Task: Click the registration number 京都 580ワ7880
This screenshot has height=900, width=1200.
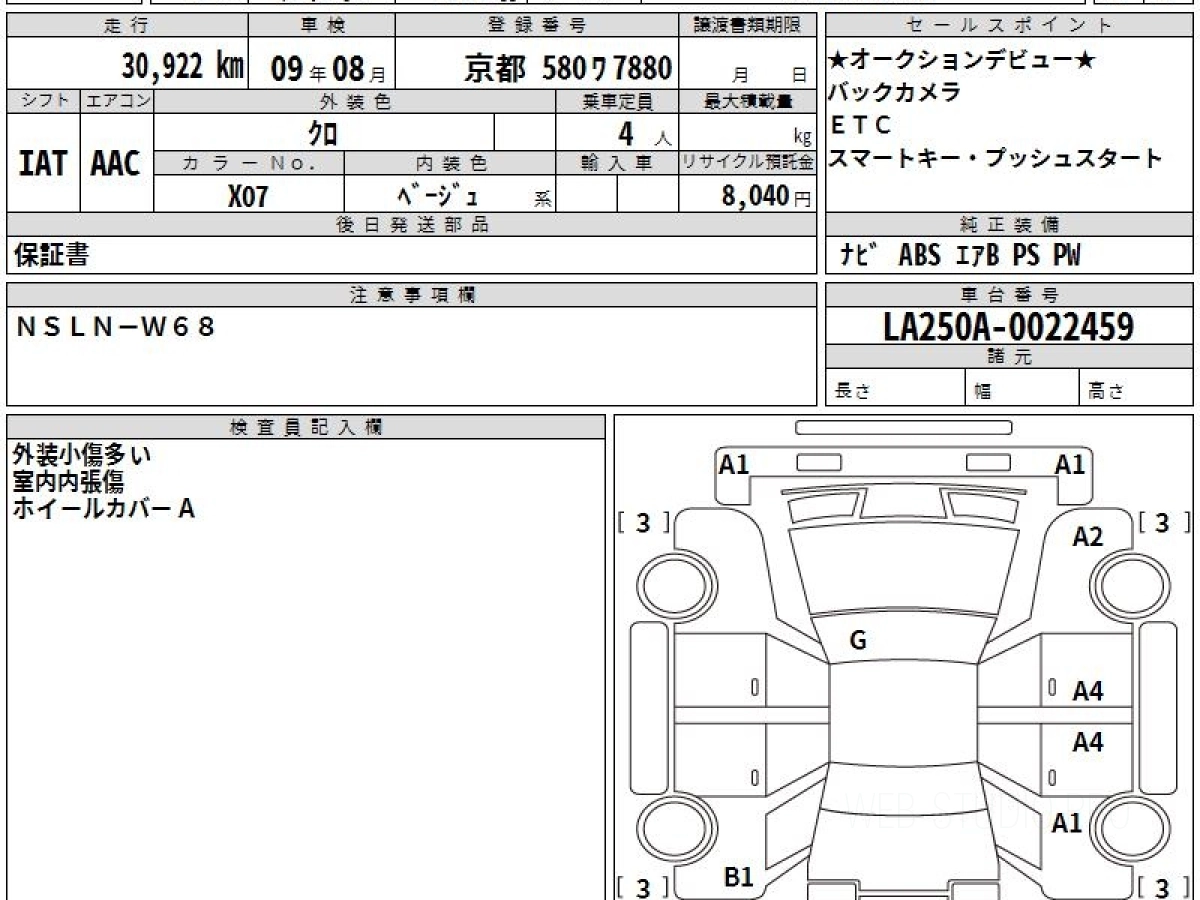Action: click(567, 68)
